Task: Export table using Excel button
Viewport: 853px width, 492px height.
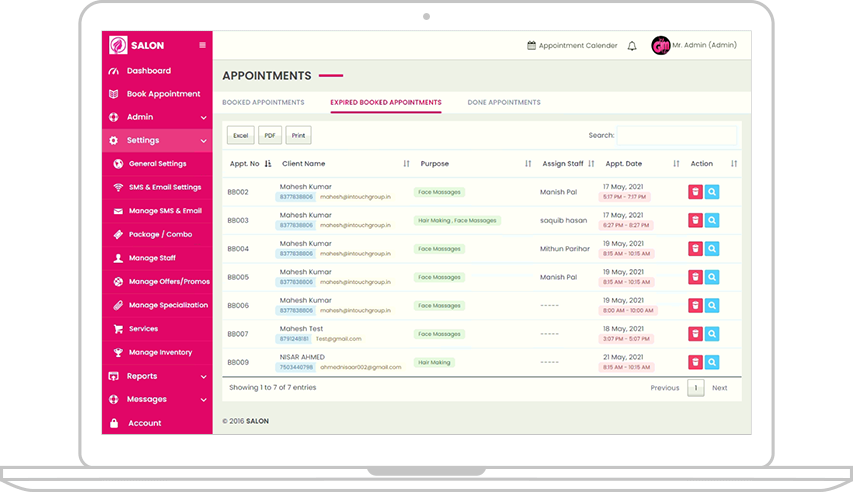Action: point(240,135)
